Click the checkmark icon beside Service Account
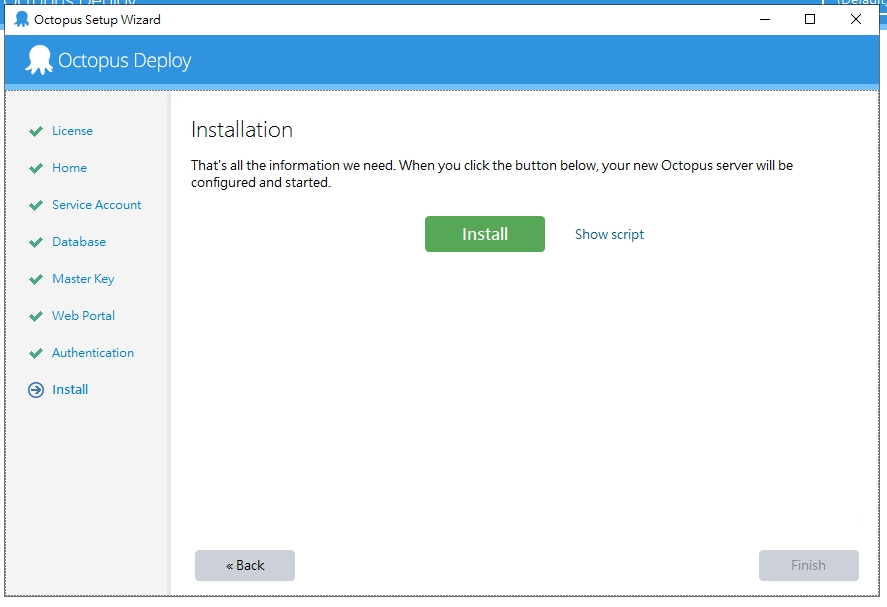Image resolution: width=887 pixels, height=607 pixels. [36, 205]
